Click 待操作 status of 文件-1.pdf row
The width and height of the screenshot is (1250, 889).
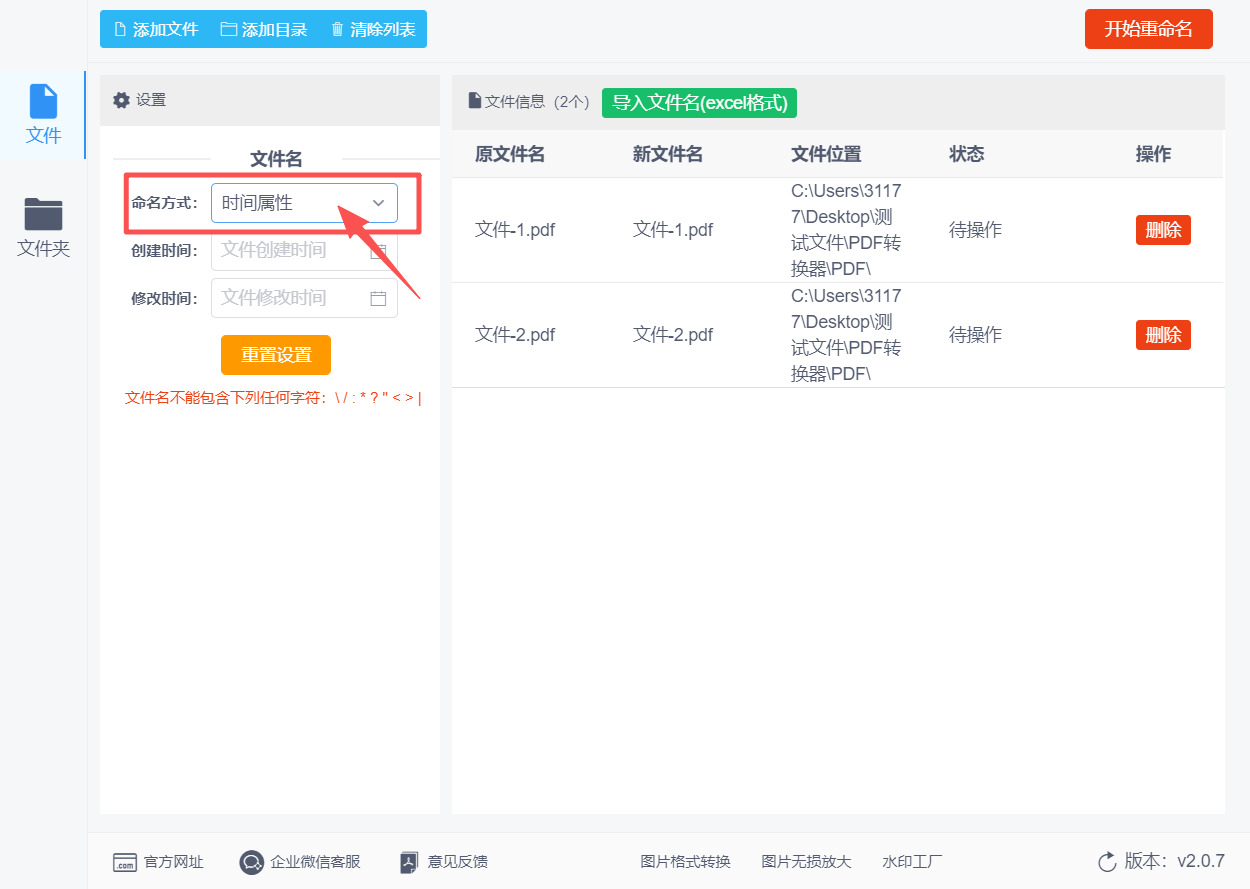975,230
